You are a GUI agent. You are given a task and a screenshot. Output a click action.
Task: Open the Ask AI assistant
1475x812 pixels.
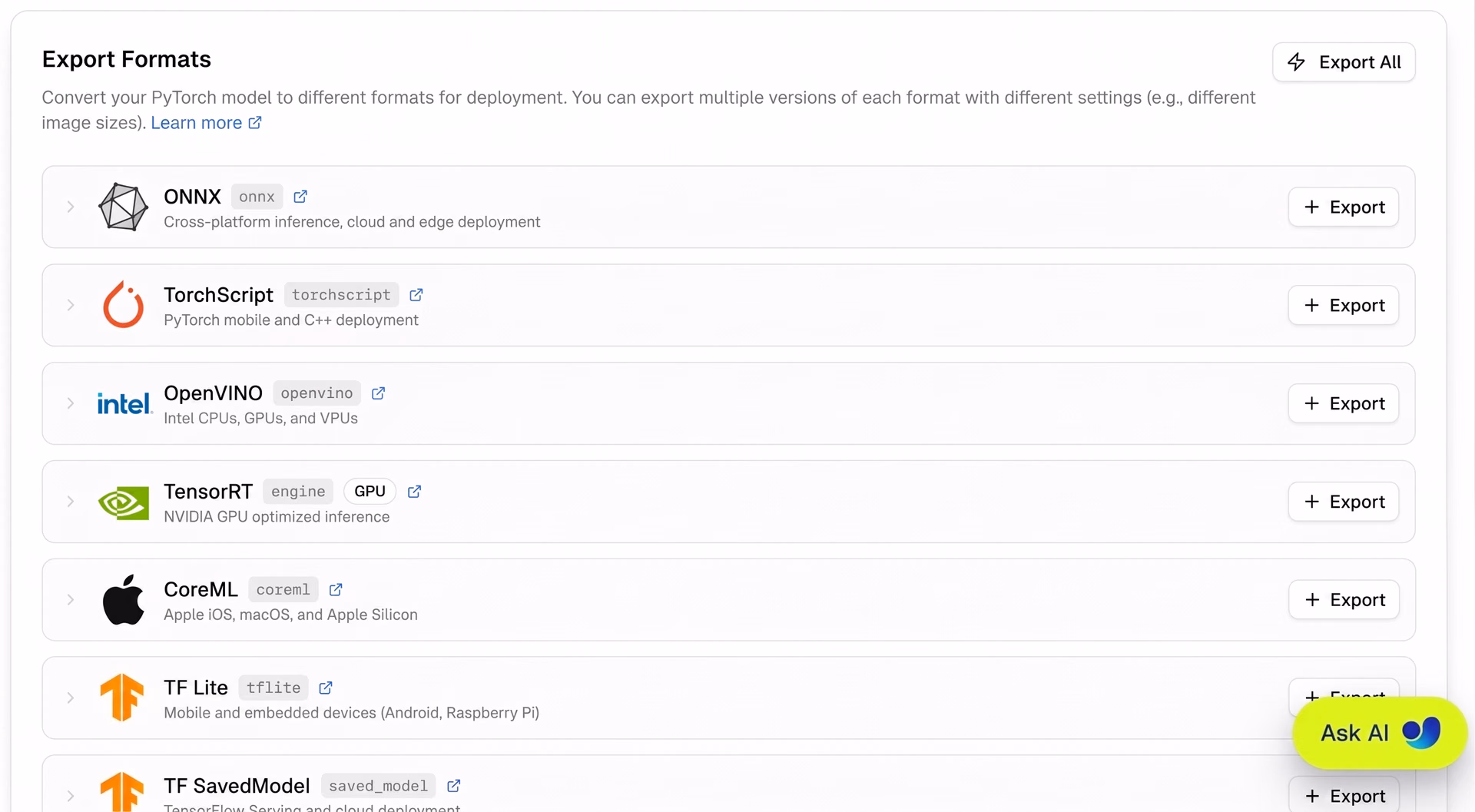(x=1380, y=733)
